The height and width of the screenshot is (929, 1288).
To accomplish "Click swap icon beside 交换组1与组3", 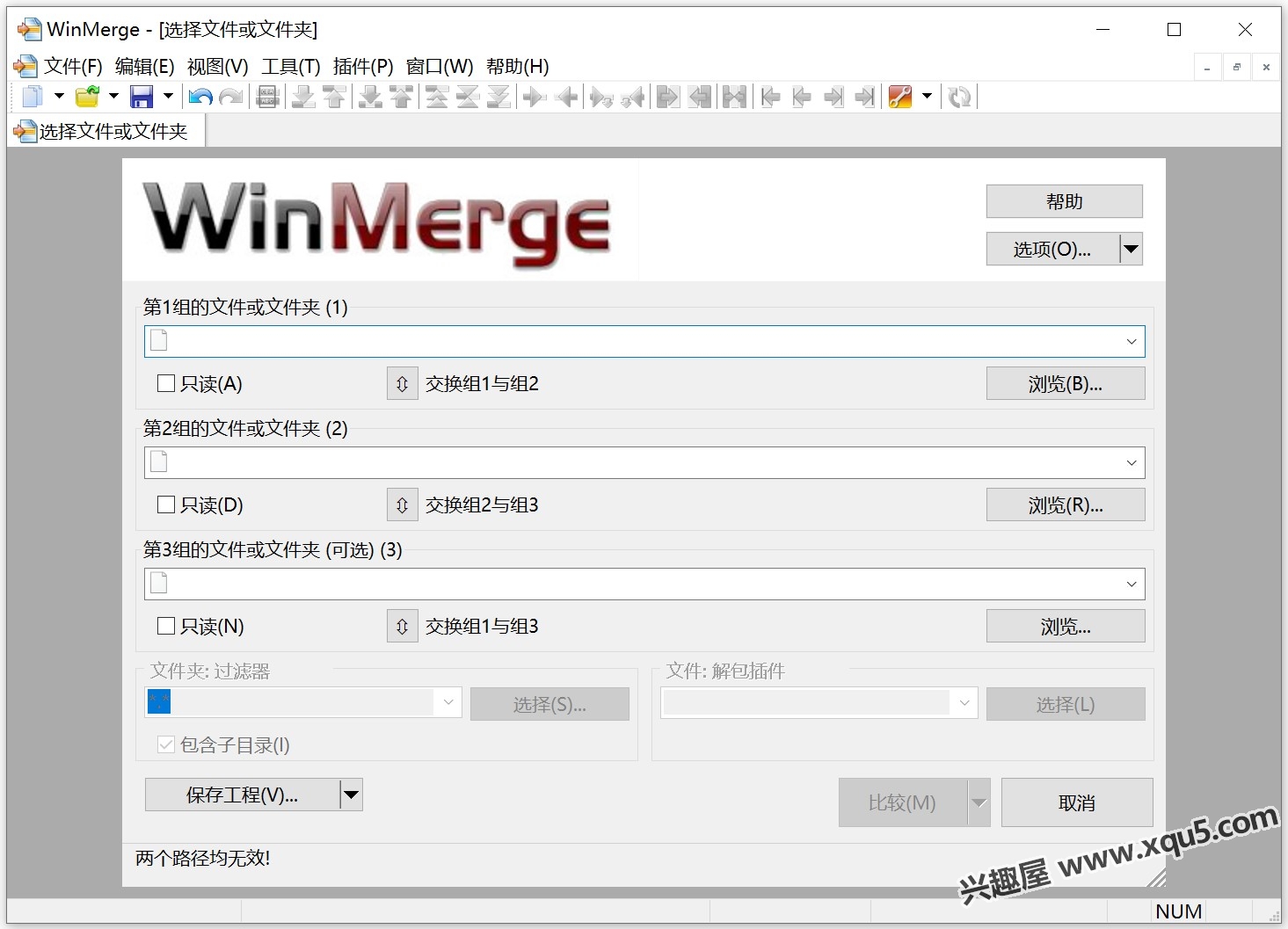I will pyautogui.click(x=402, y=626).
